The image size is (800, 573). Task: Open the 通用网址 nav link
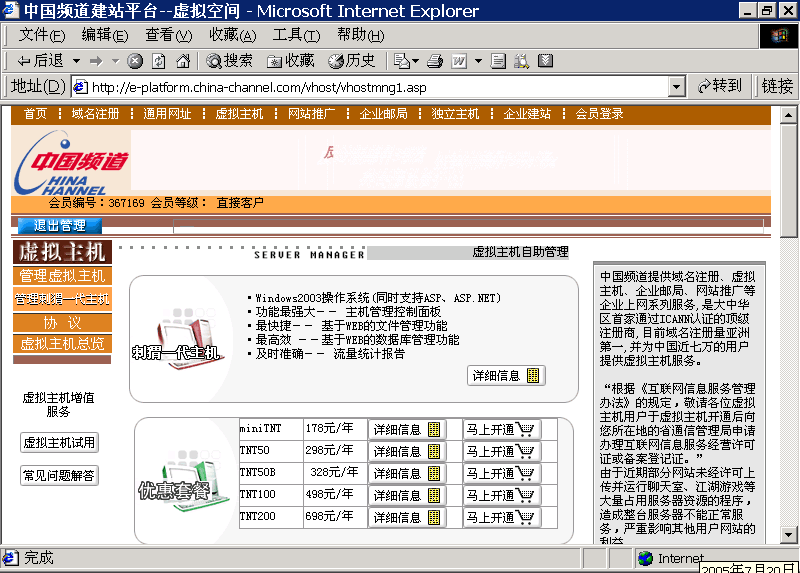click(167, 114)
